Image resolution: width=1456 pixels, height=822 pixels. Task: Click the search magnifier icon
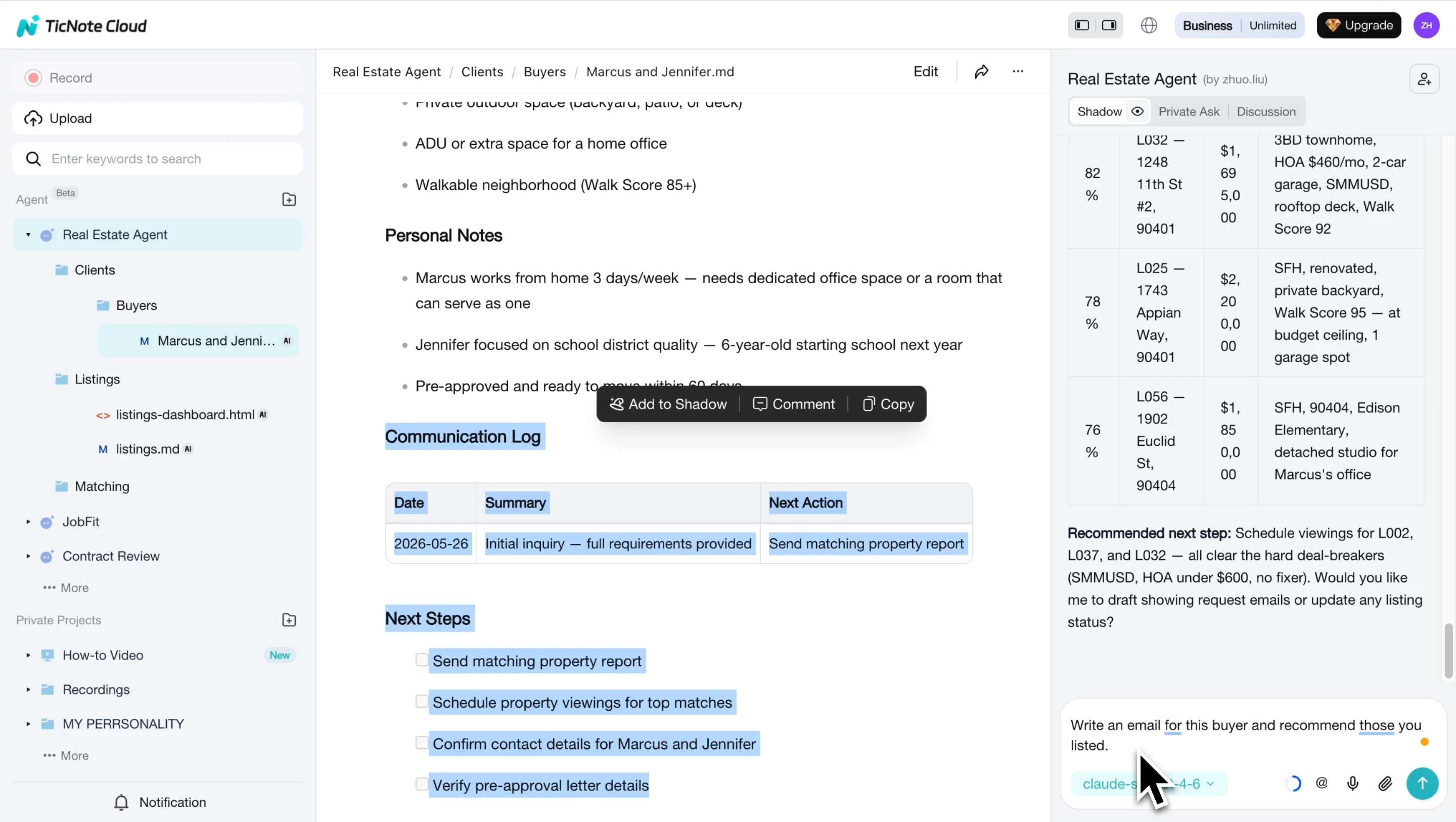33,159
